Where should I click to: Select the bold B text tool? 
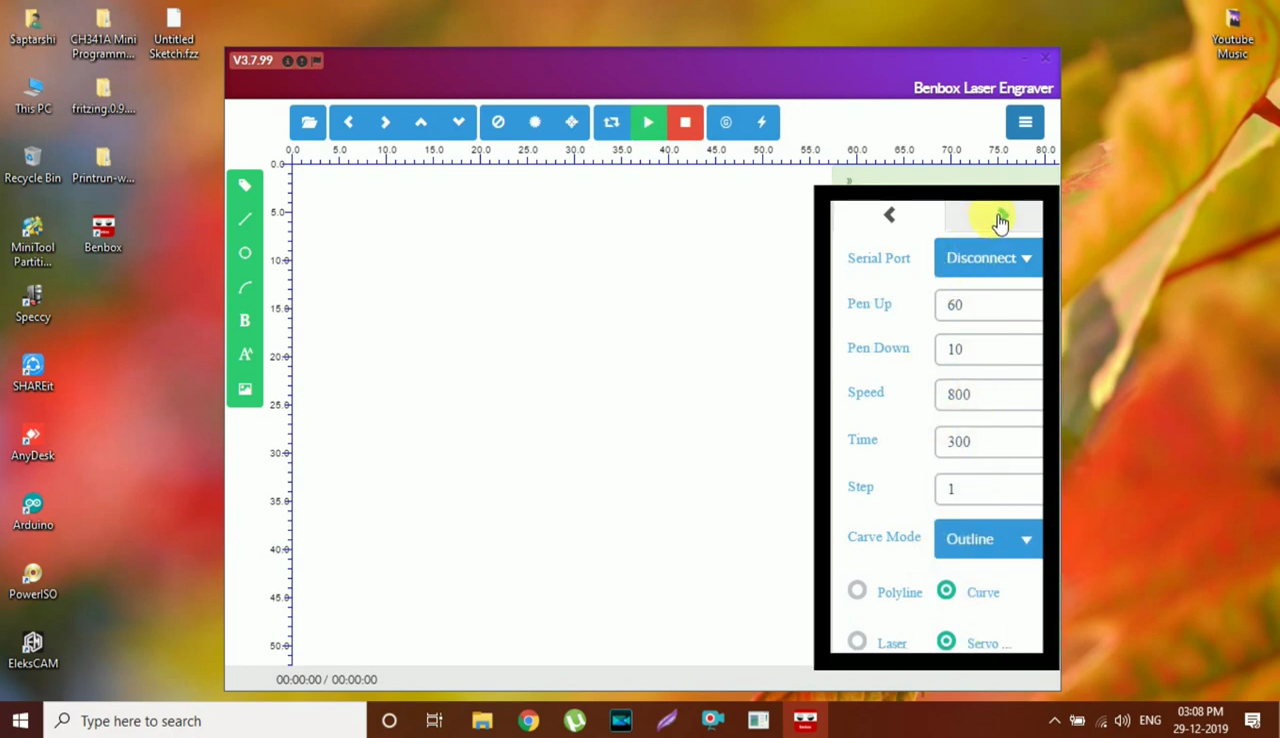245,321
